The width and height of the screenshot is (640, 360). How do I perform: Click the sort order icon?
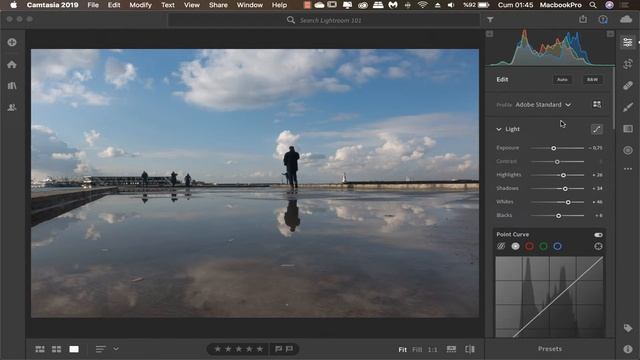100,349
